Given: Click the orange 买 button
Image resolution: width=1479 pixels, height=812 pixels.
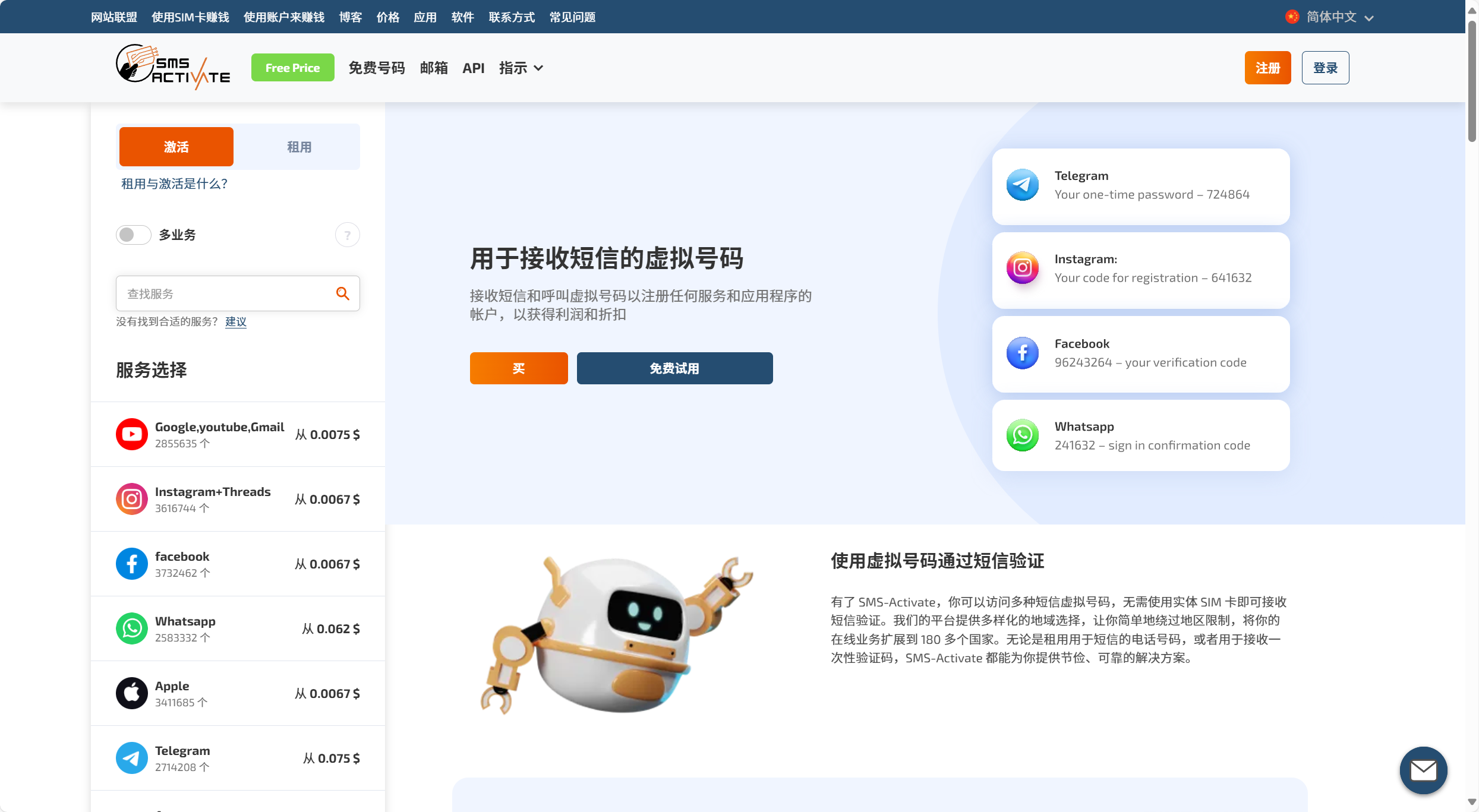Looking at the screenshot, I should click(519, 368).
